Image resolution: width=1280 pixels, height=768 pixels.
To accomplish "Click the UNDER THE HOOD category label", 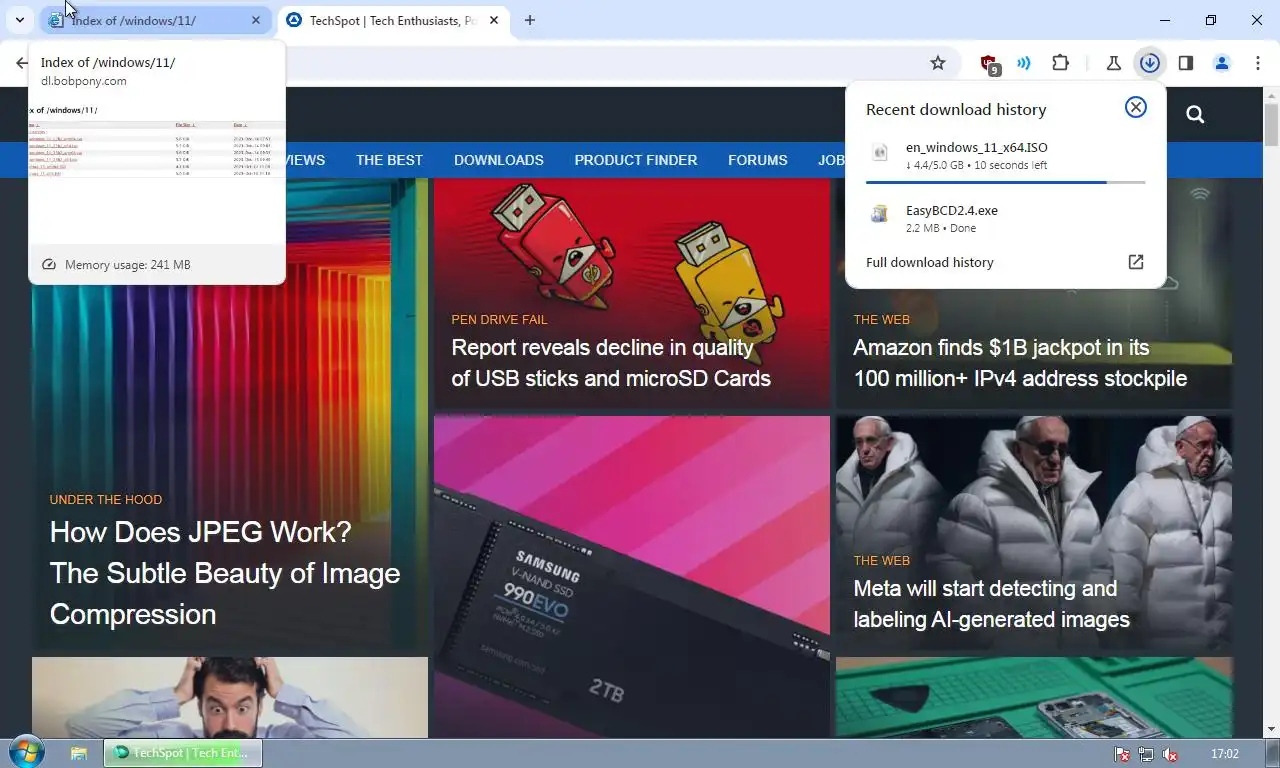I will pyautogui.click(x=106, y=500).
